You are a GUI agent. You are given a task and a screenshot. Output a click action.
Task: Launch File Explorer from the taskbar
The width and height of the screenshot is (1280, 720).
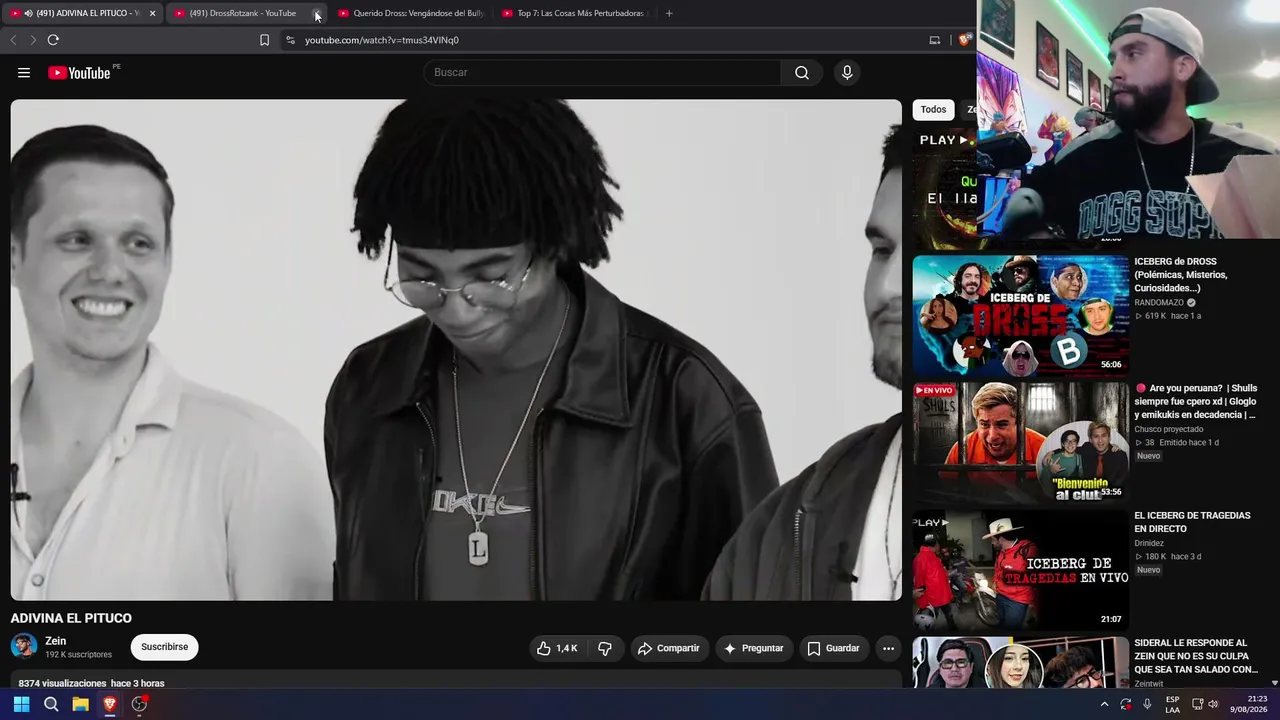(x=81, y=704)
